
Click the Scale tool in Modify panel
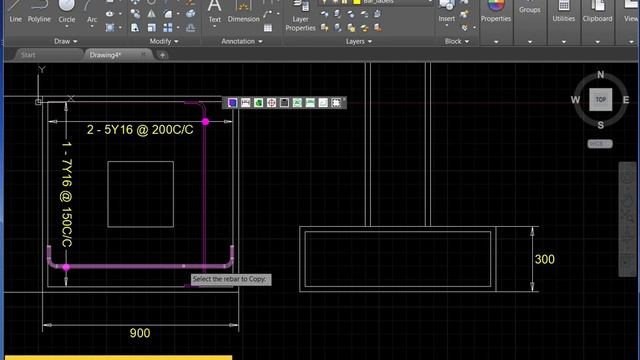click(151, 27)
